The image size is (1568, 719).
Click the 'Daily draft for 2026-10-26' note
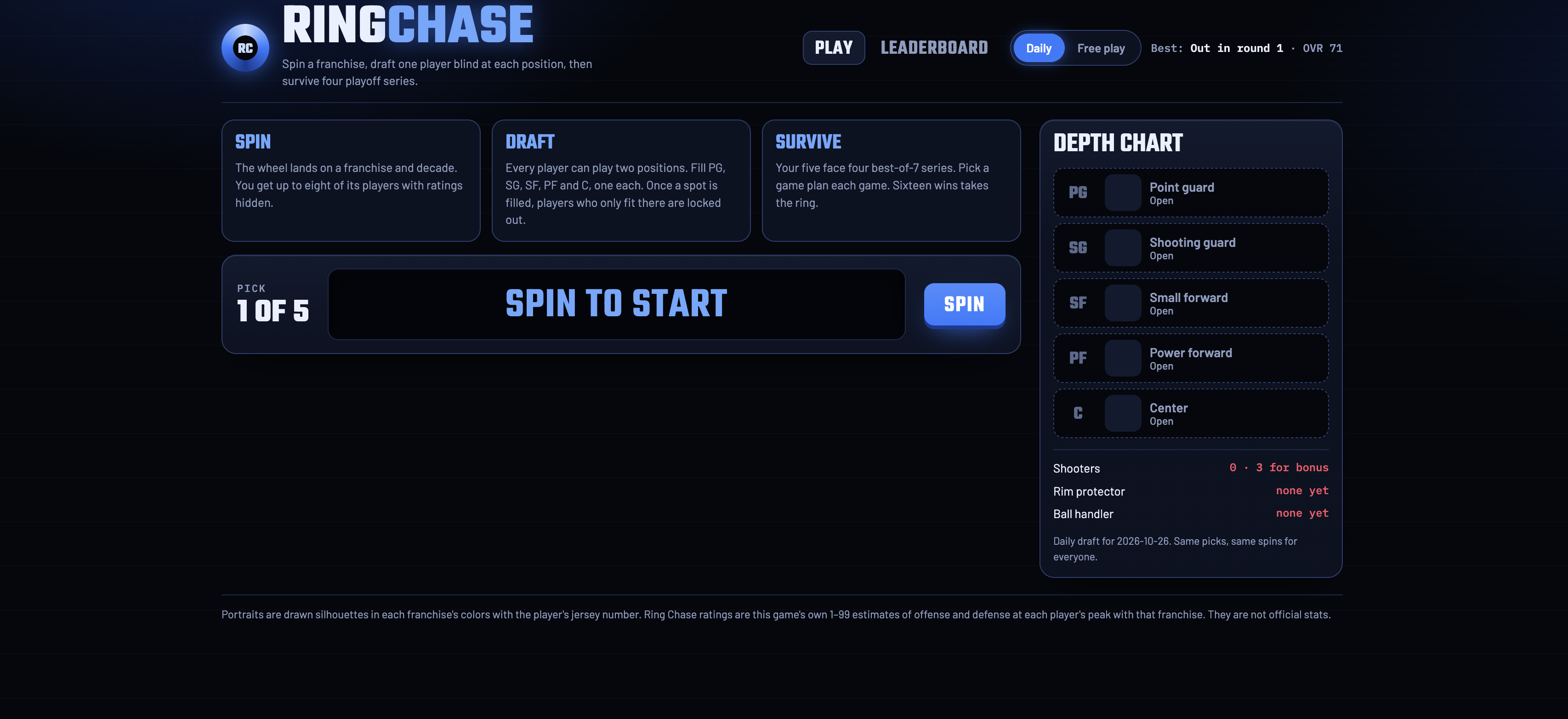1176,548
